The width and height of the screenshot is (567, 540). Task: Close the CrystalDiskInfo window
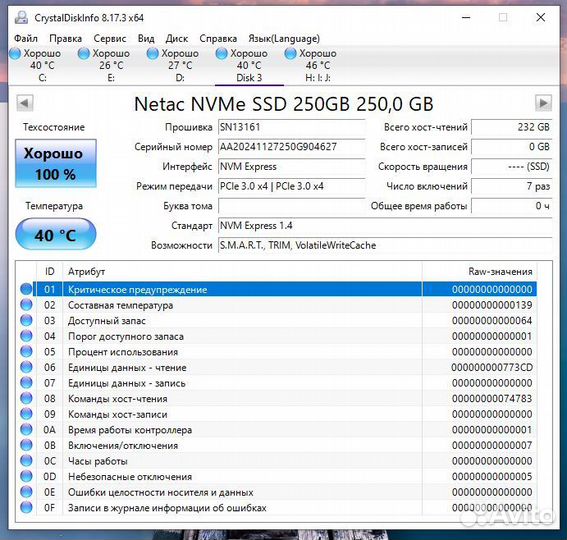pos(541,17)
